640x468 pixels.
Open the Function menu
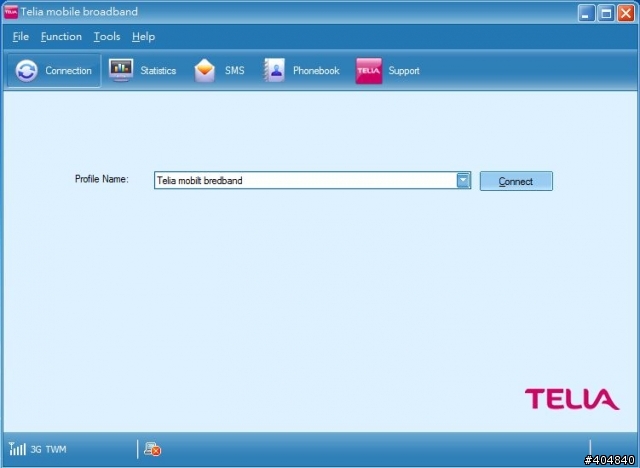click(x=61, y=37)
